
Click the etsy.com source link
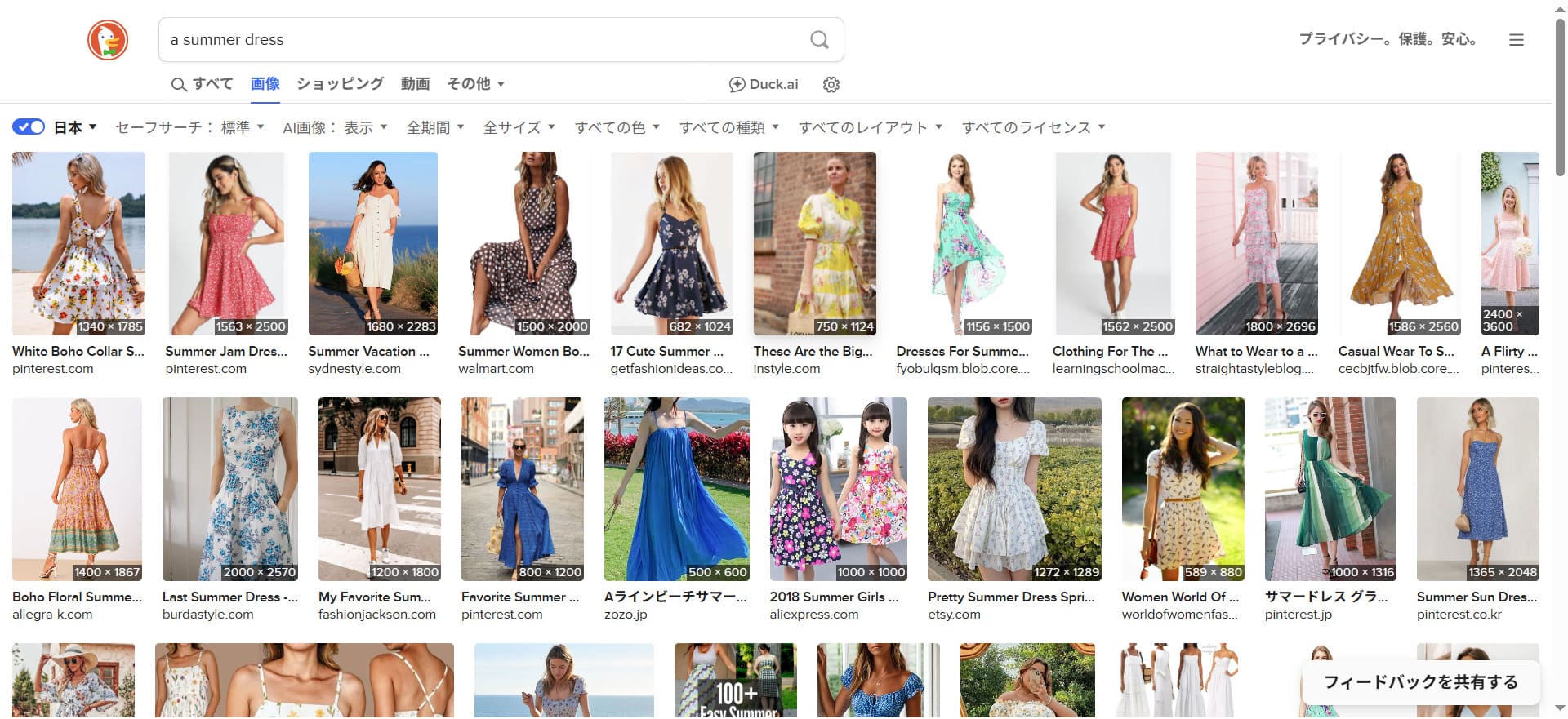pos(954,615)
